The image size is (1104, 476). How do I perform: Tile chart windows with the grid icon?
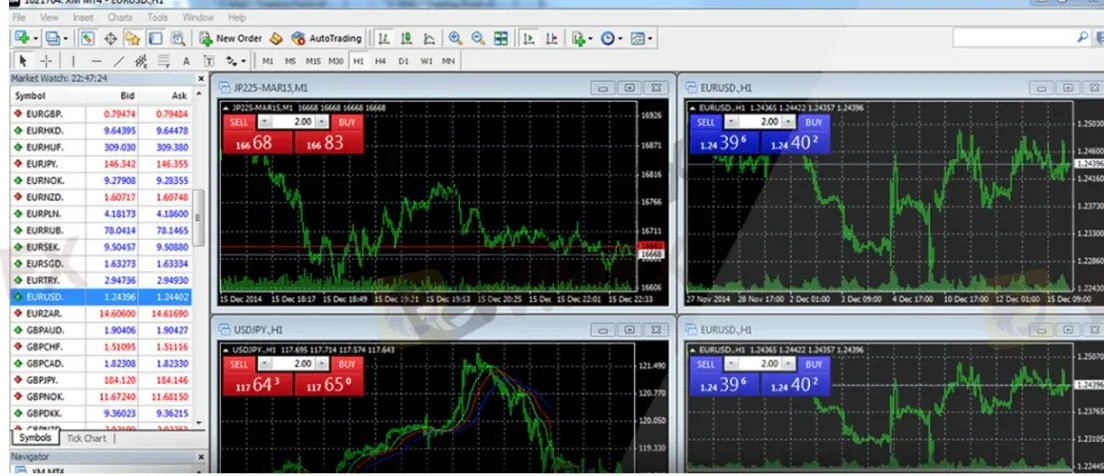click(501, 38)
